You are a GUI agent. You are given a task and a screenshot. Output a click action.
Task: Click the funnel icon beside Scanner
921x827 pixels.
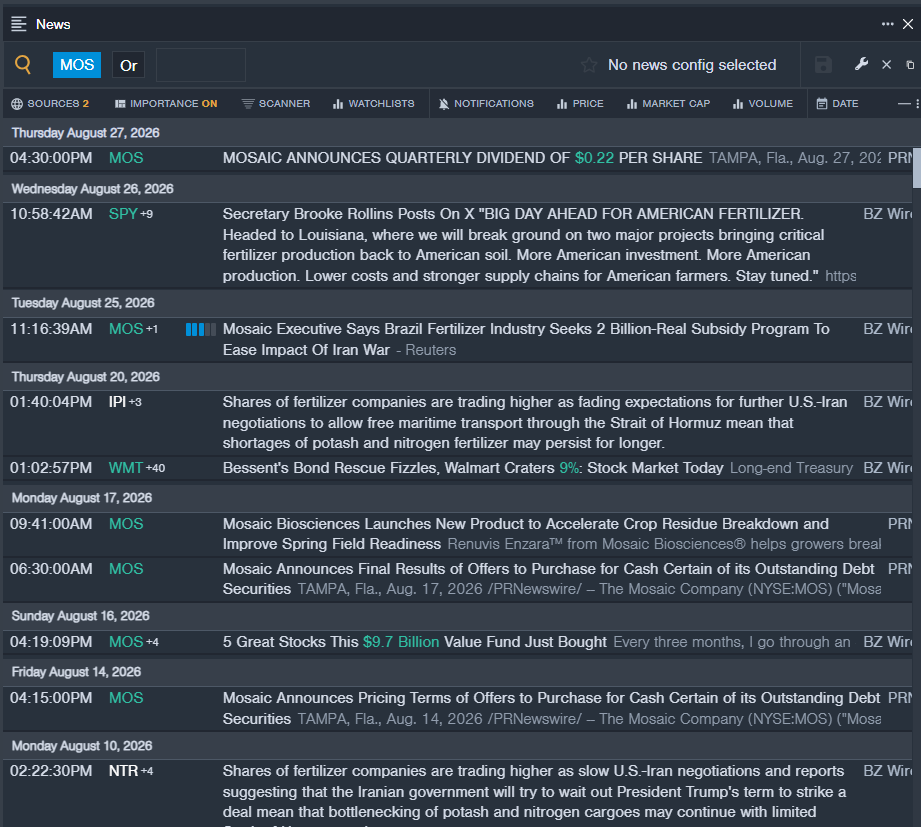click(248, 104)
